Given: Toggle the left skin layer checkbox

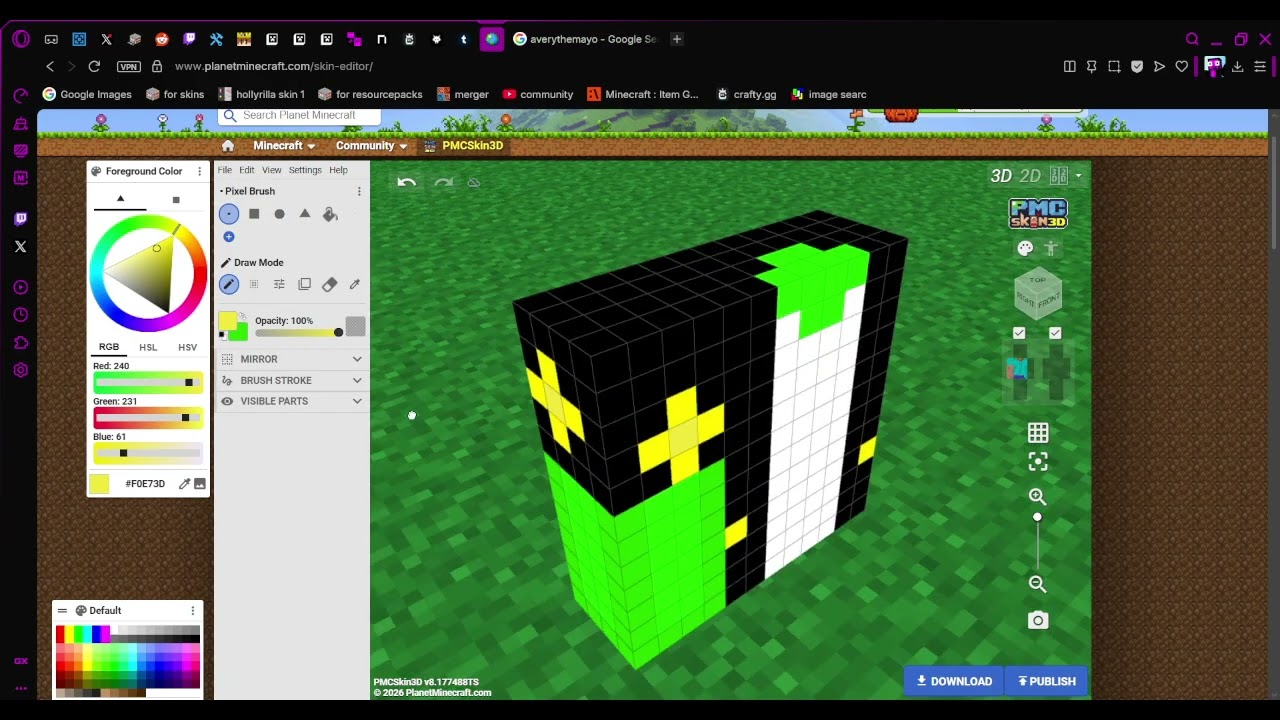Looking at the screenshot, I should 1019,333.
